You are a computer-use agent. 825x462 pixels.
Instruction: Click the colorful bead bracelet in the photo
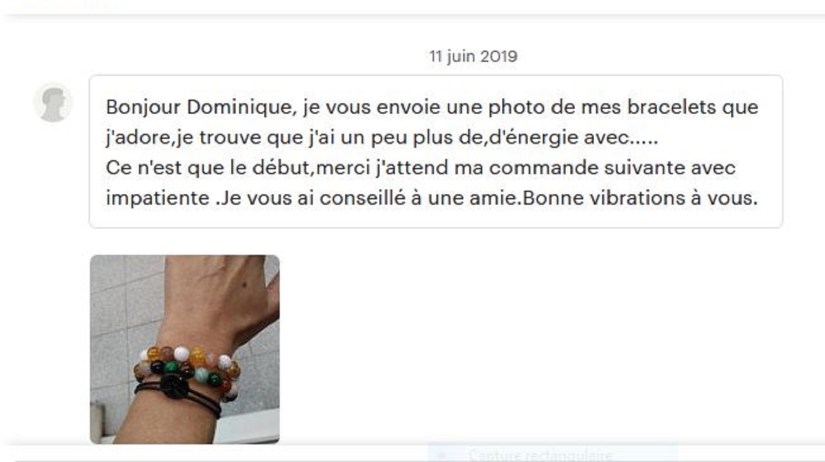point(189,368)
